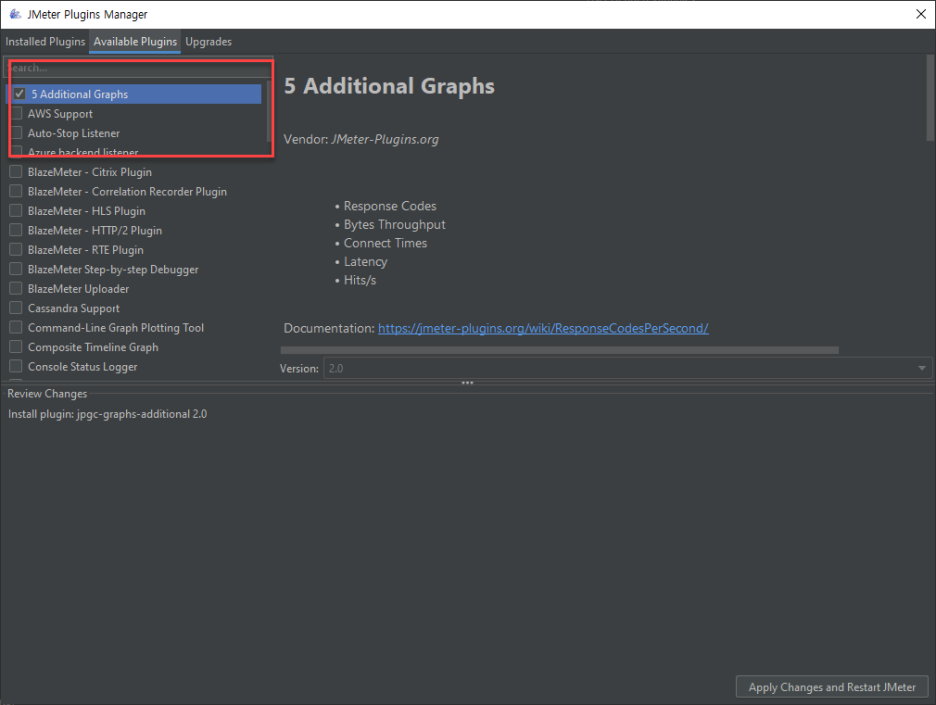Click the split pane divider dots handle
Image resolution: width=936 pixels, height=705 pixels.
(467, 383)
